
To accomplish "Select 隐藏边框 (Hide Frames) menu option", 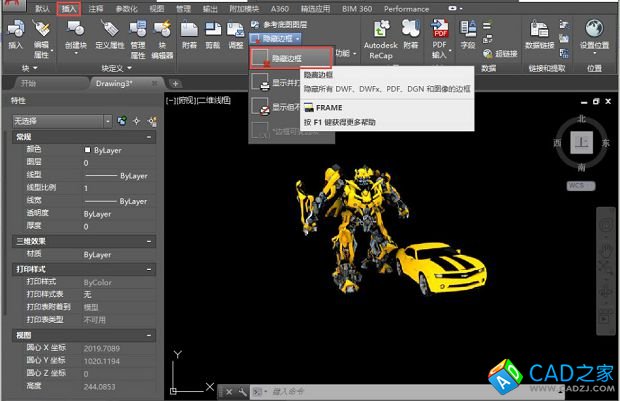I will point(287,59).
